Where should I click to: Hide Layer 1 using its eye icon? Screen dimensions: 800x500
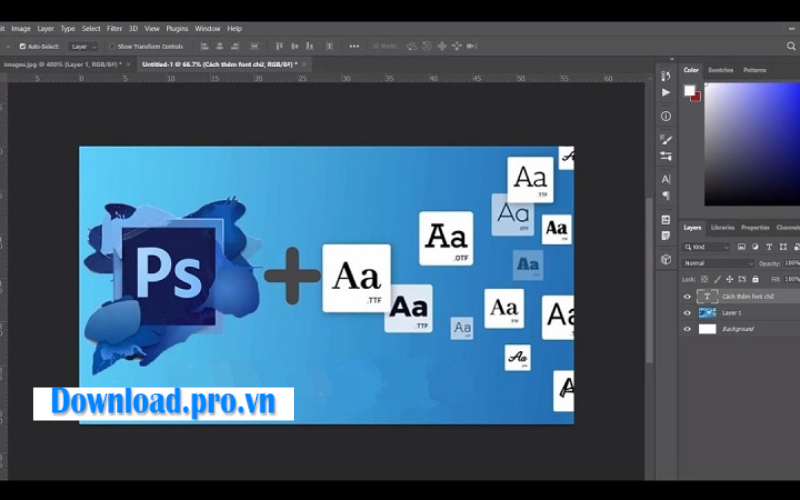coord(687,313)
